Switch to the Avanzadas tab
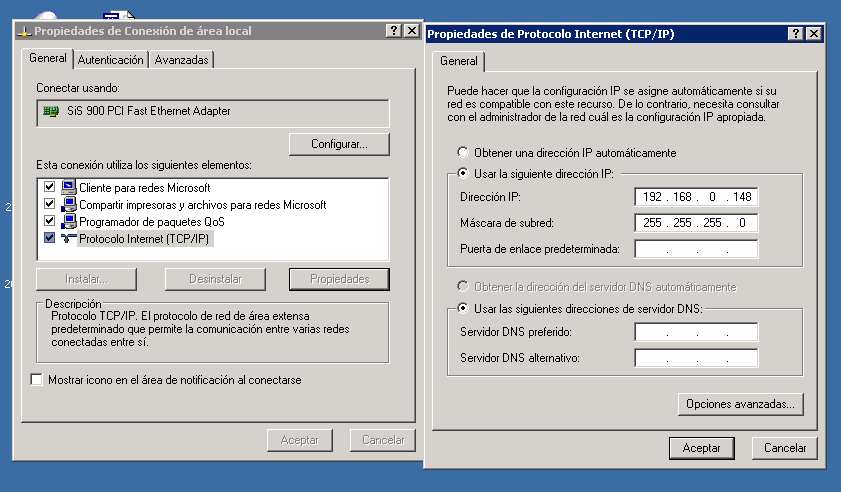Viewport: 841px width, 492px height. (x=181, y=60)
